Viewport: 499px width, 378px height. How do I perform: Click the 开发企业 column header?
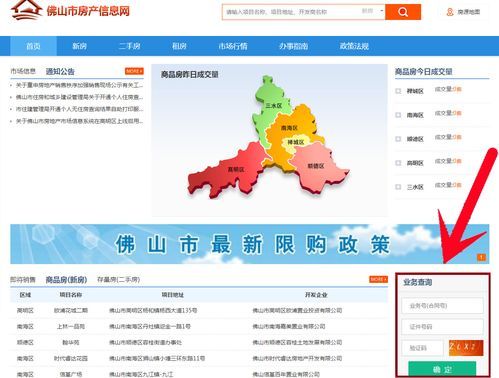316,295
